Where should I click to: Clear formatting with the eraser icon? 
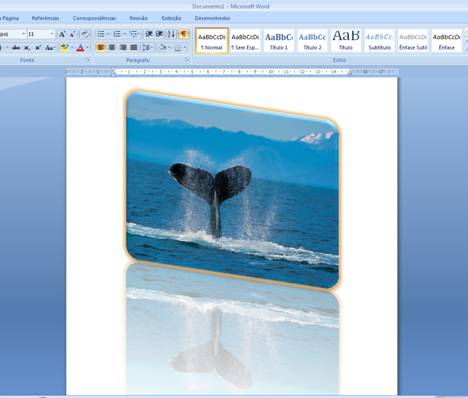[85, 34]
